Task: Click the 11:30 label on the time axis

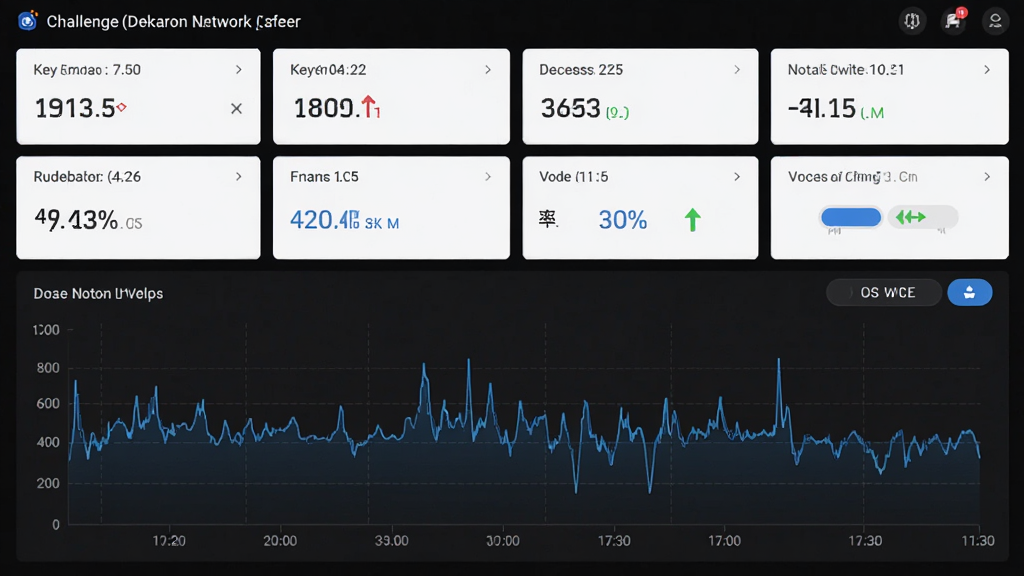Action: [x=978, y=541]
